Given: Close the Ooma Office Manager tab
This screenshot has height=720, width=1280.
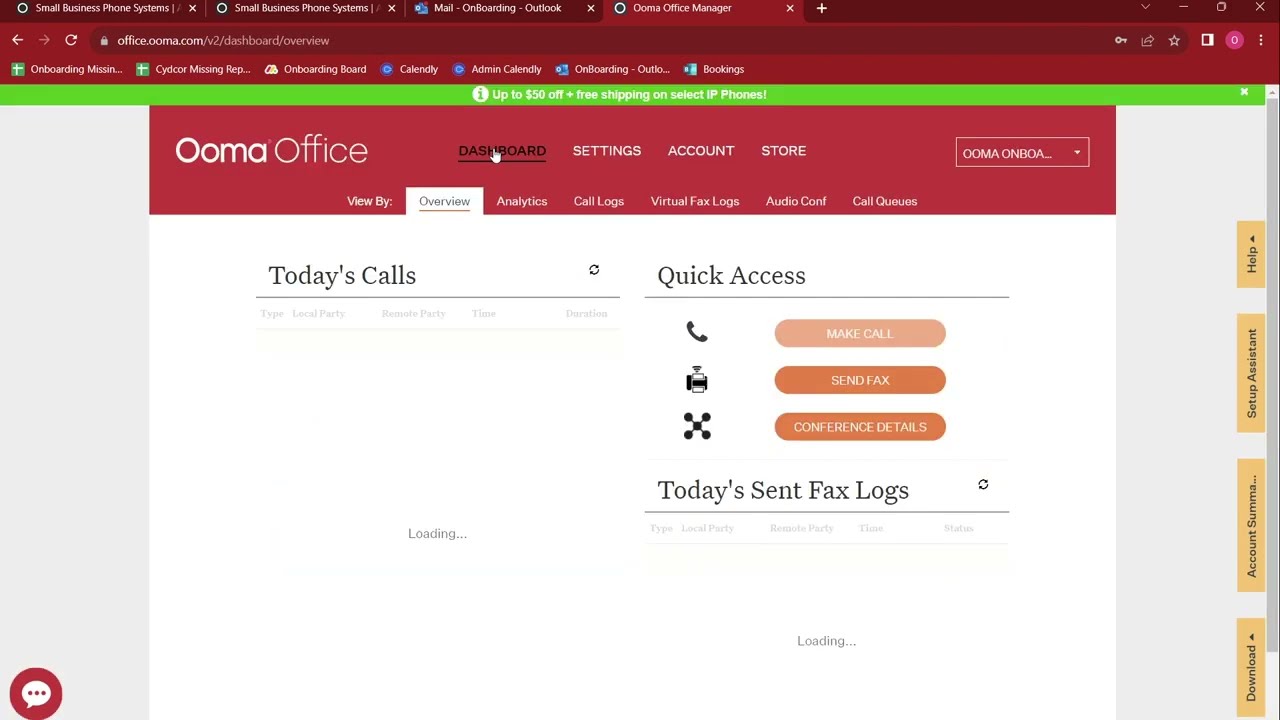Looking at the screenshot, I should tap(790, 8).
